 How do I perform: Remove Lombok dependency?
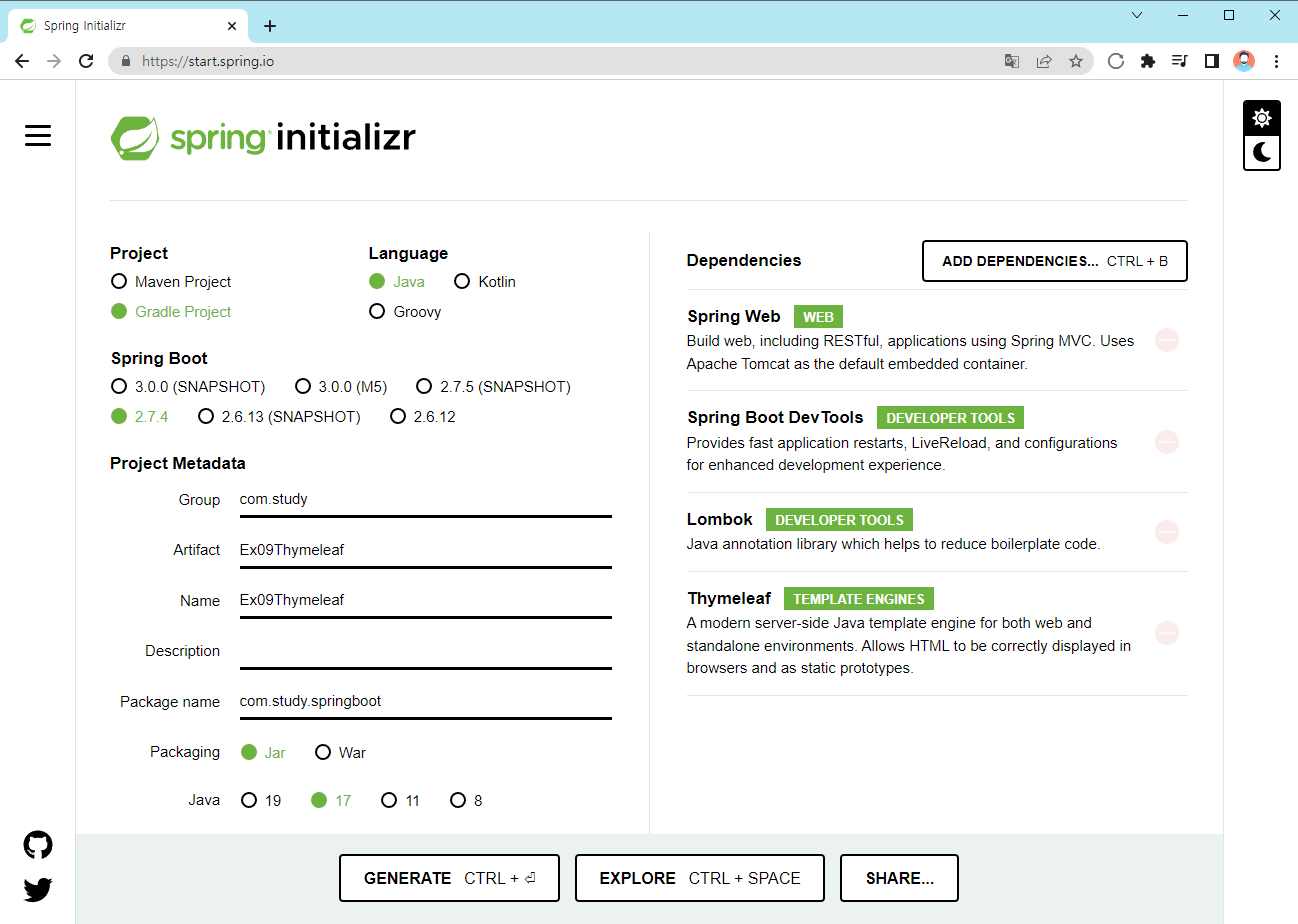click(x=1166, y=532)
